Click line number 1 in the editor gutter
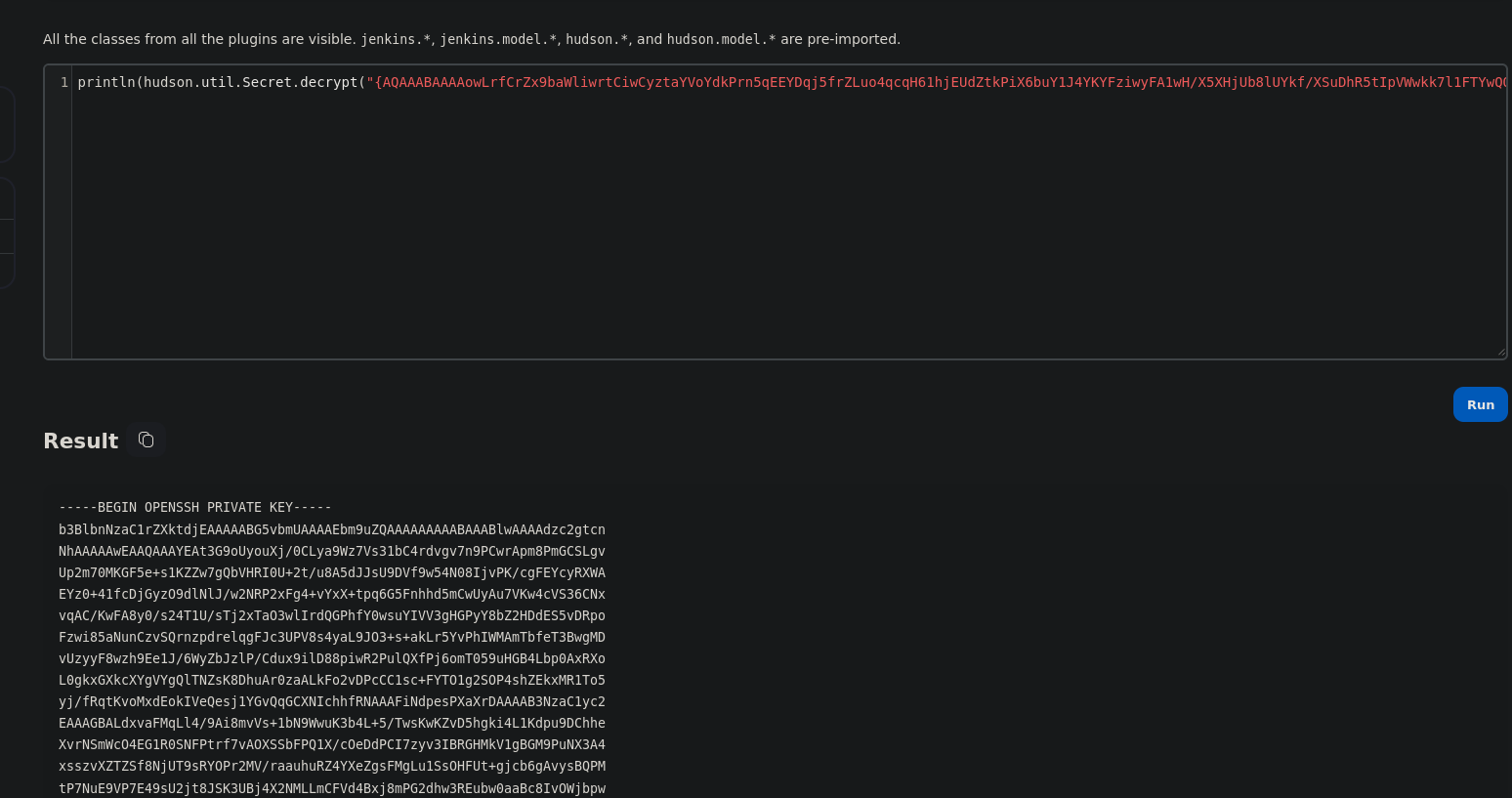 coord(64,82)
